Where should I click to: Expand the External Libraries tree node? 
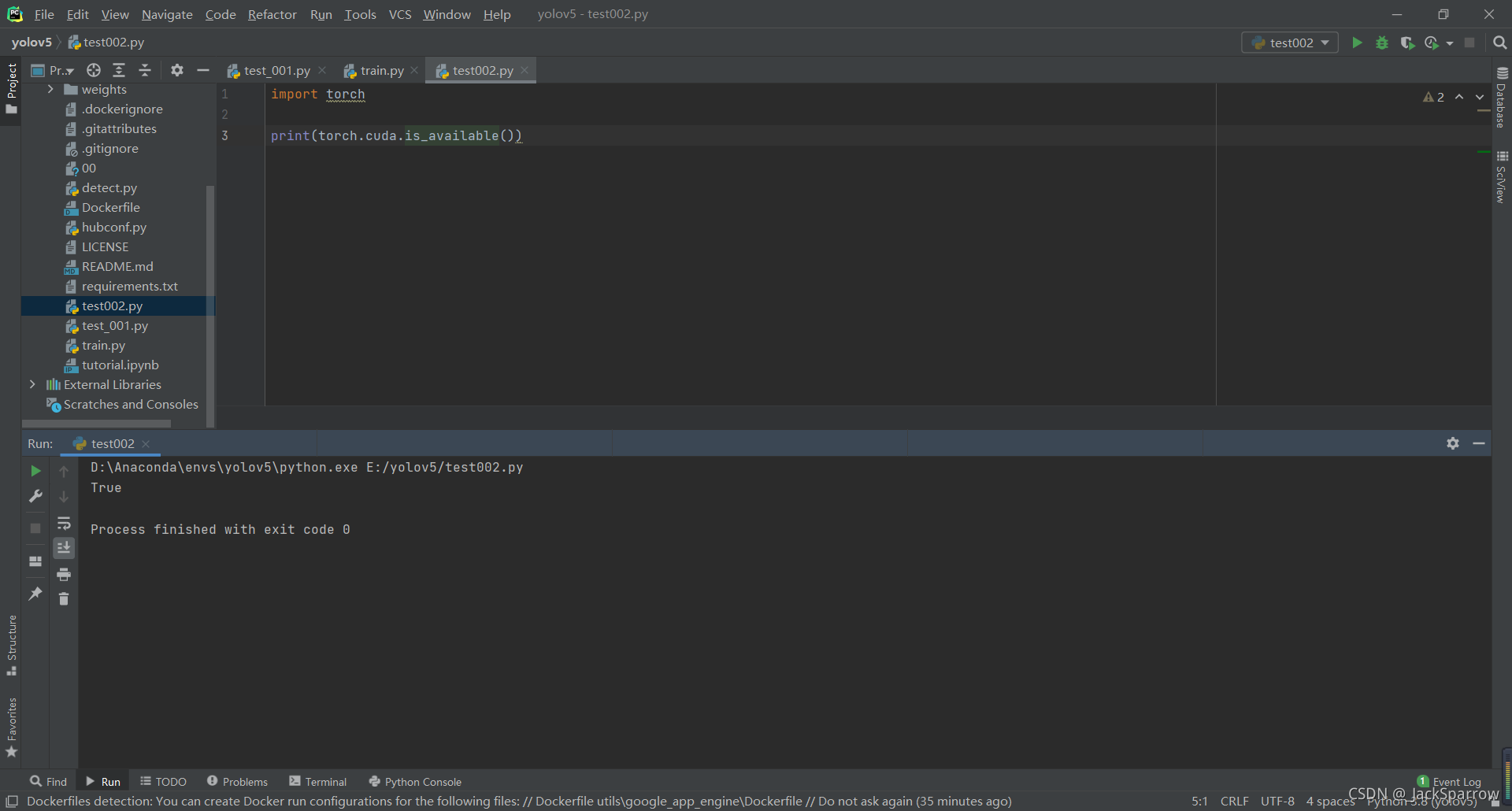pos(32,384)
